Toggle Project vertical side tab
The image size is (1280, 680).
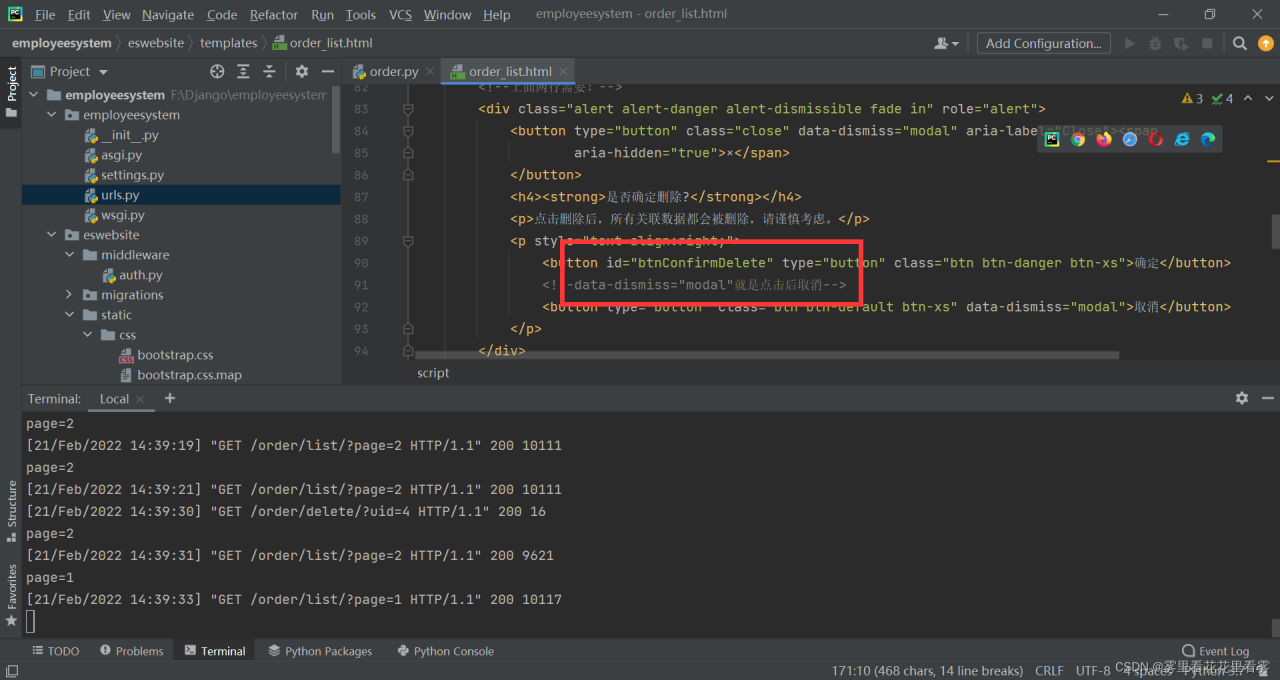tap(11, 92)
